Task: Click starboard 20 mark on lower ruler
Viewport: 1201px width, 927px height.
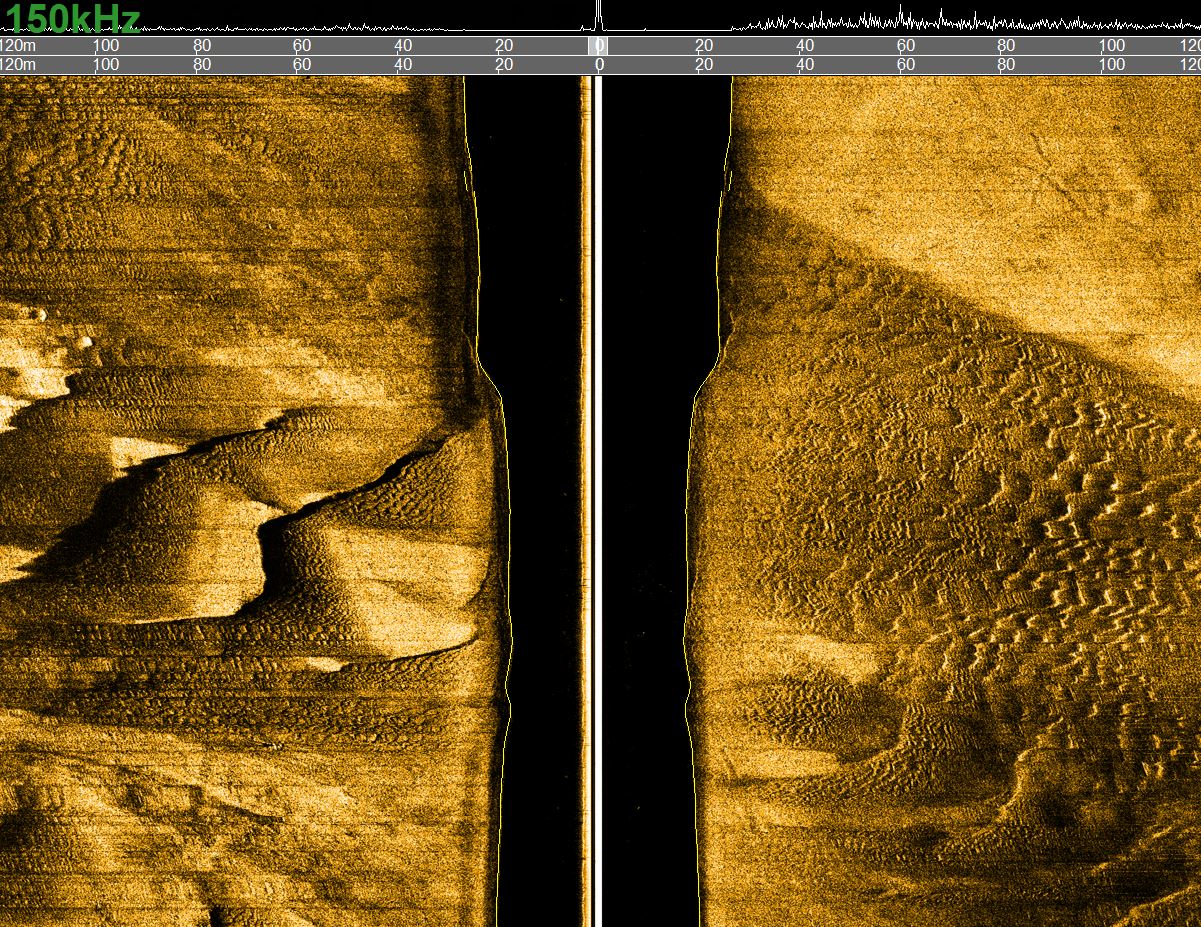Action: coord(704,65)
